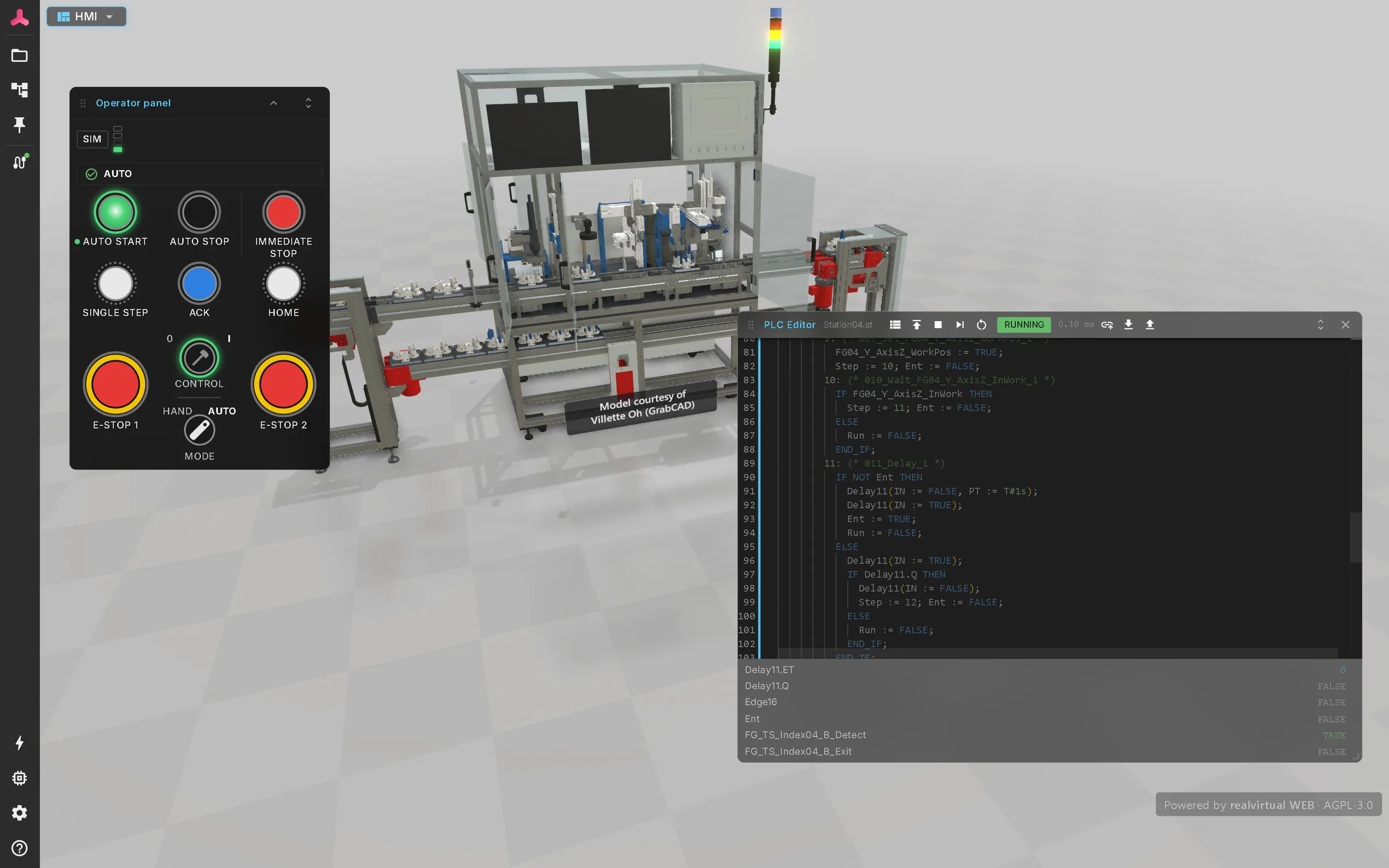Turn the HAND/AUTO MODE selector switch
The image size is (1389, 868).
point(199,431)
